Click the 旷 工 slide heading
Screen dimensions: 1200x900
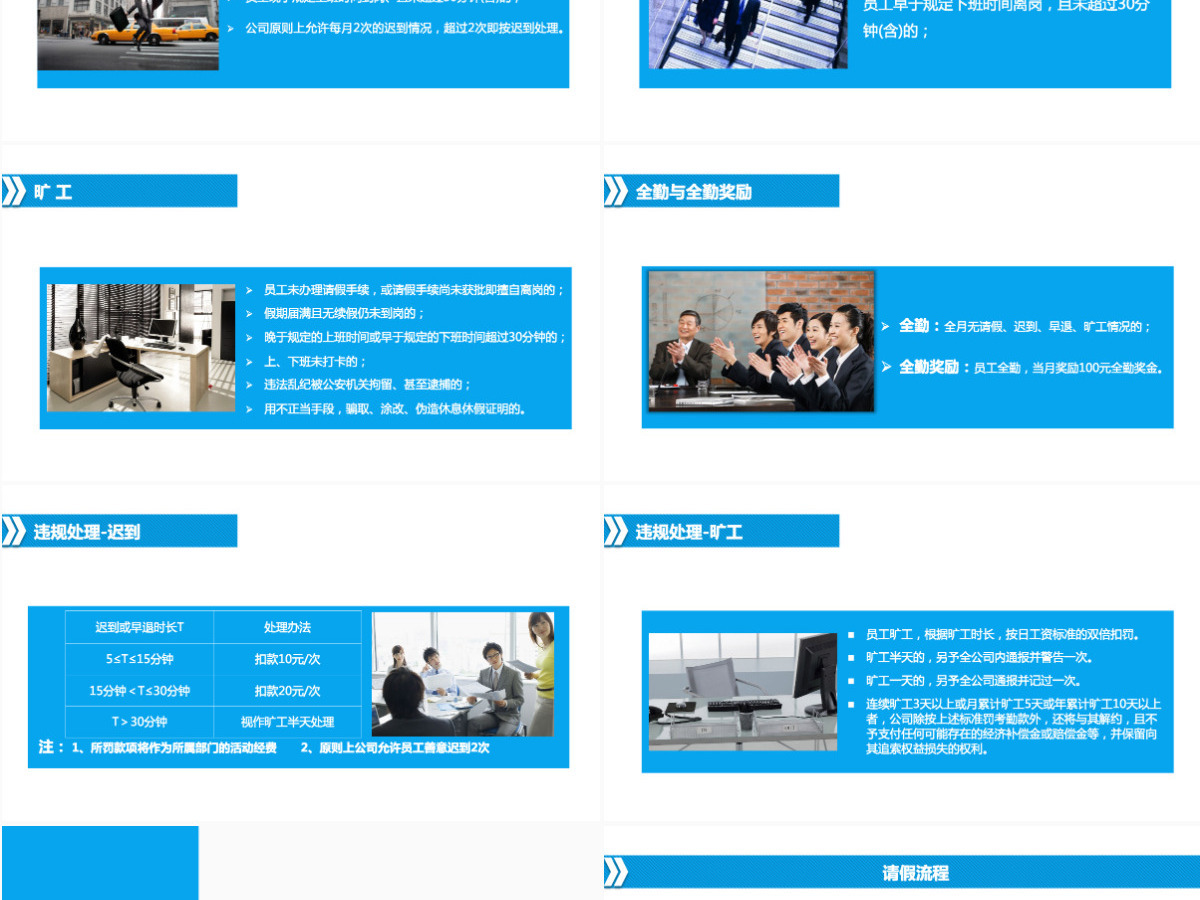[x=53, y=192]
